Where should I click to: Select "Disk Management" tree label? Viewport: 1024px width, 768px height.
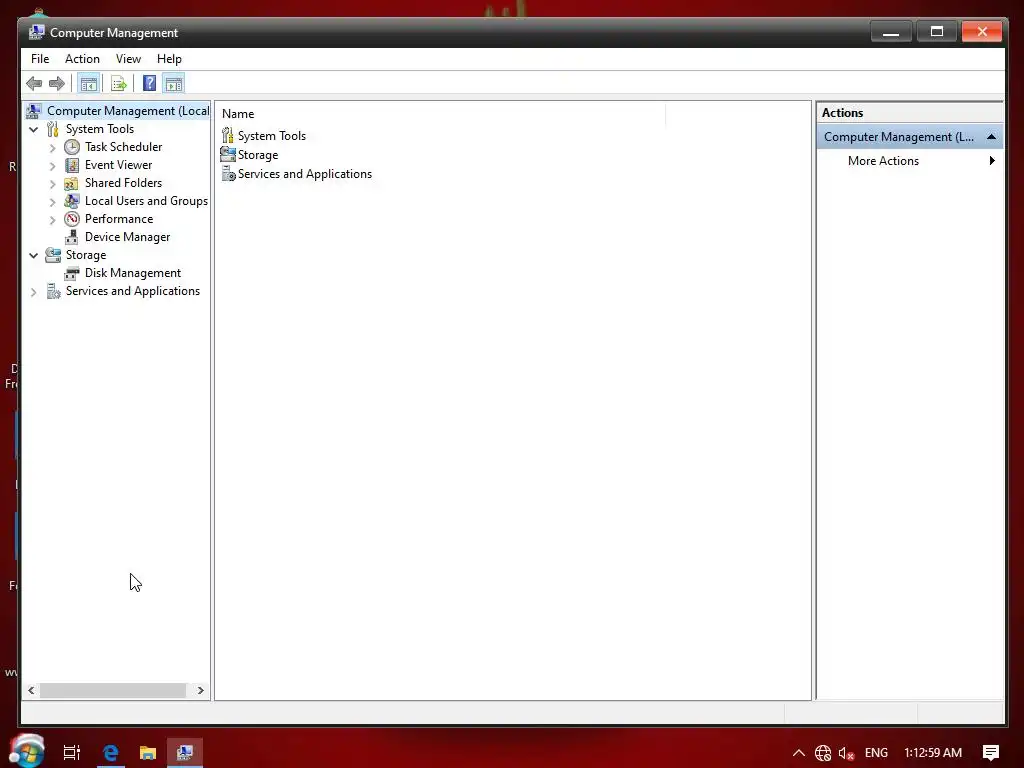tap(133, 273)
